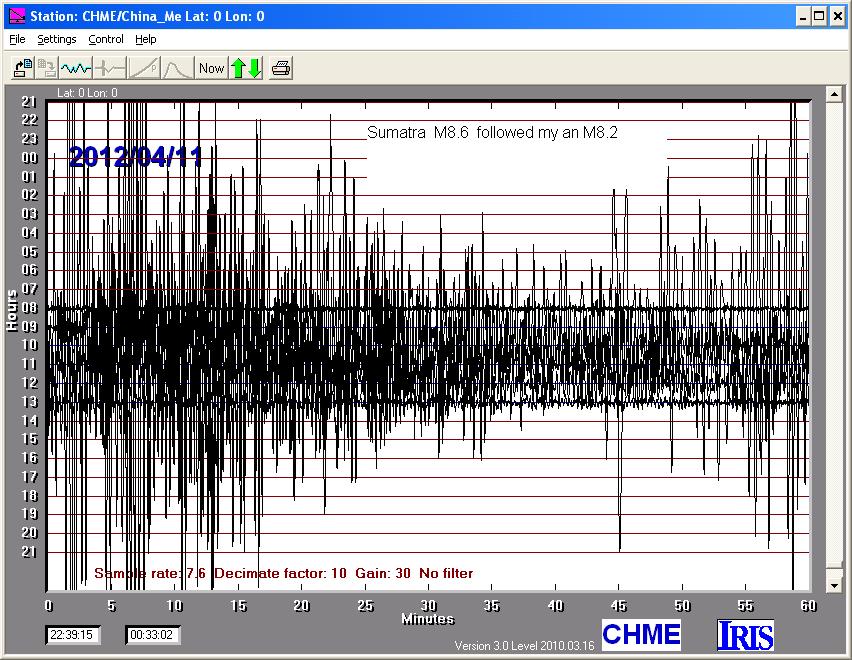Screen dimensions: 852x660
Task: Click the IRIS logo
Action: tap(745, 635)
